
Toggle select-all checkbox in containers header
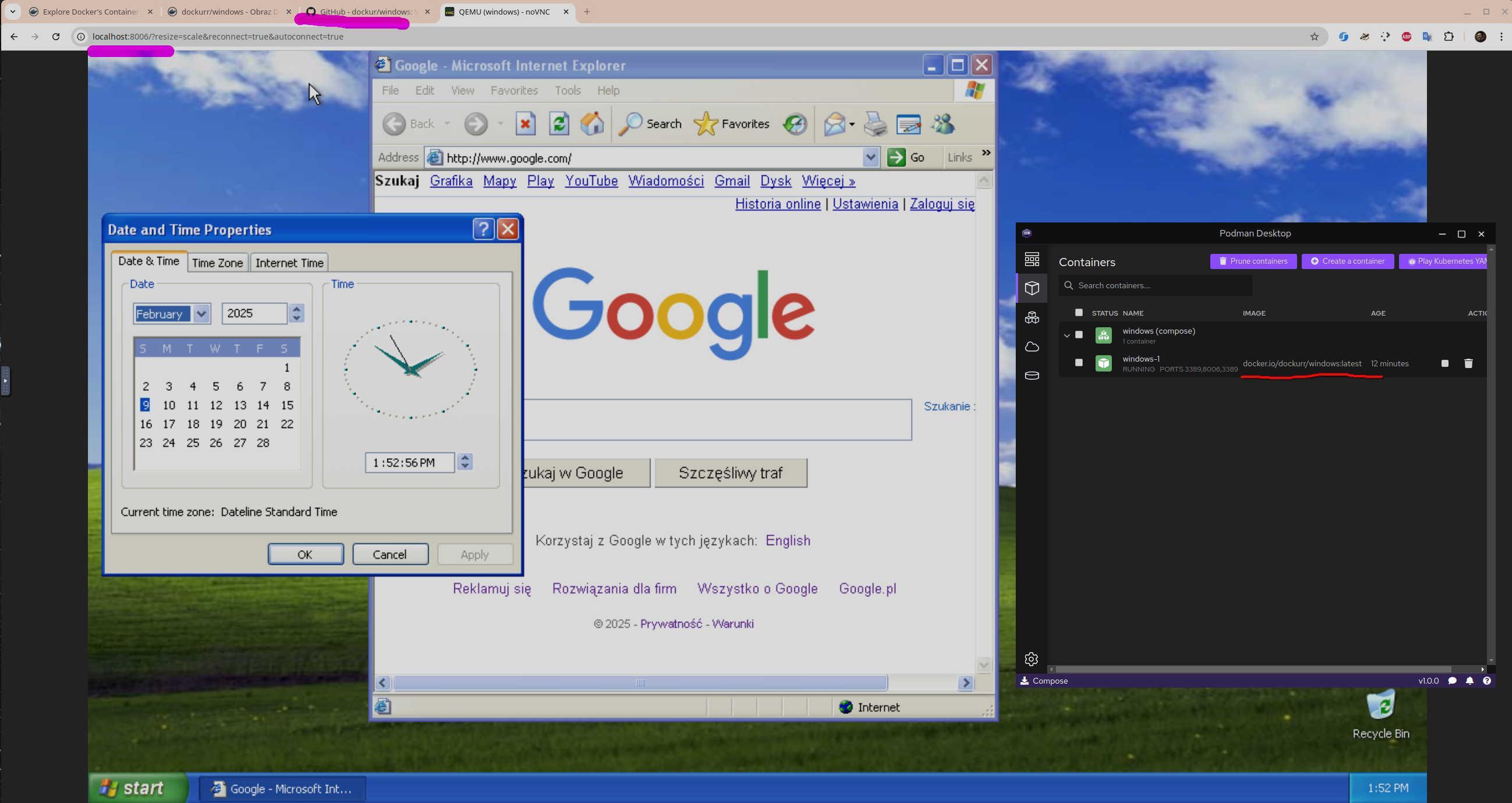pos(1078,312)
